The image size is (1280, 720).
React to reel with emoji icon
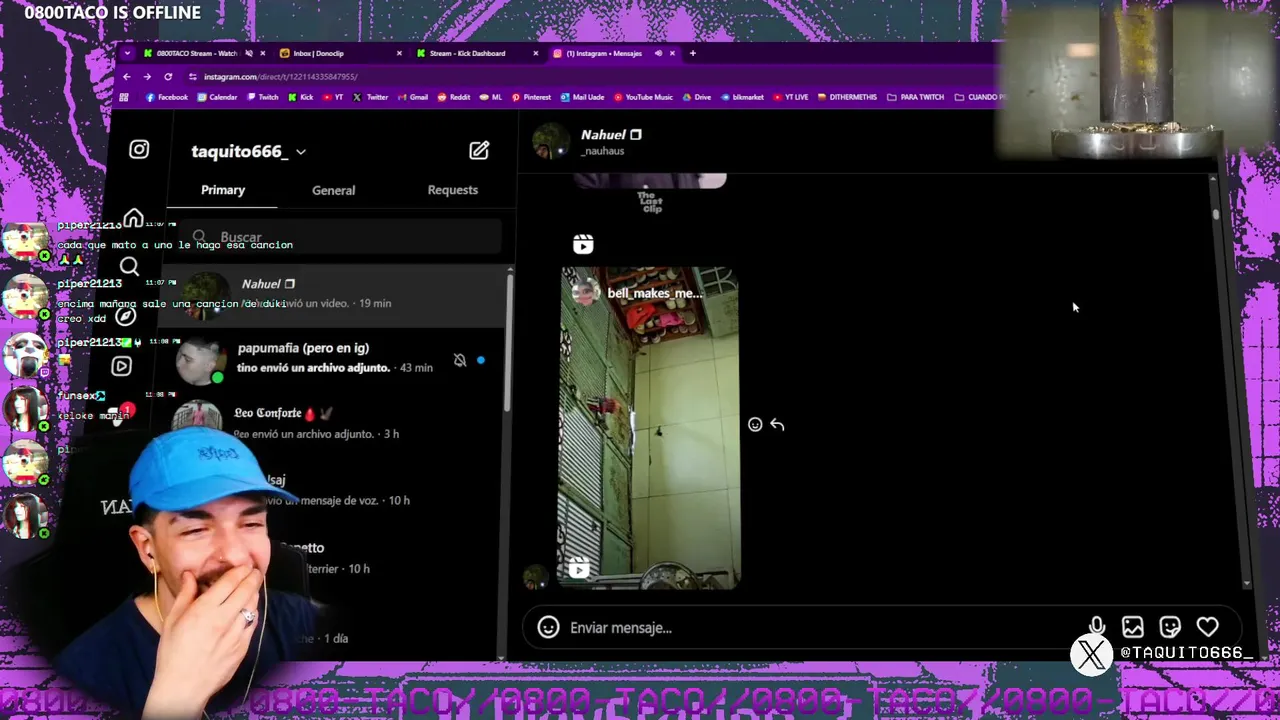(755, 425)
